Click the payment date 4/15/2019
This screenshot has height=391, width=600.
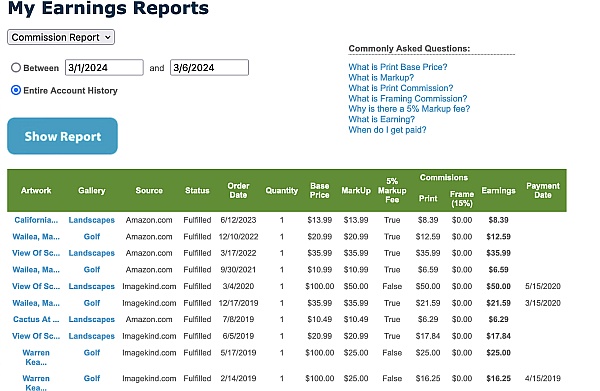tap(543, 378)
